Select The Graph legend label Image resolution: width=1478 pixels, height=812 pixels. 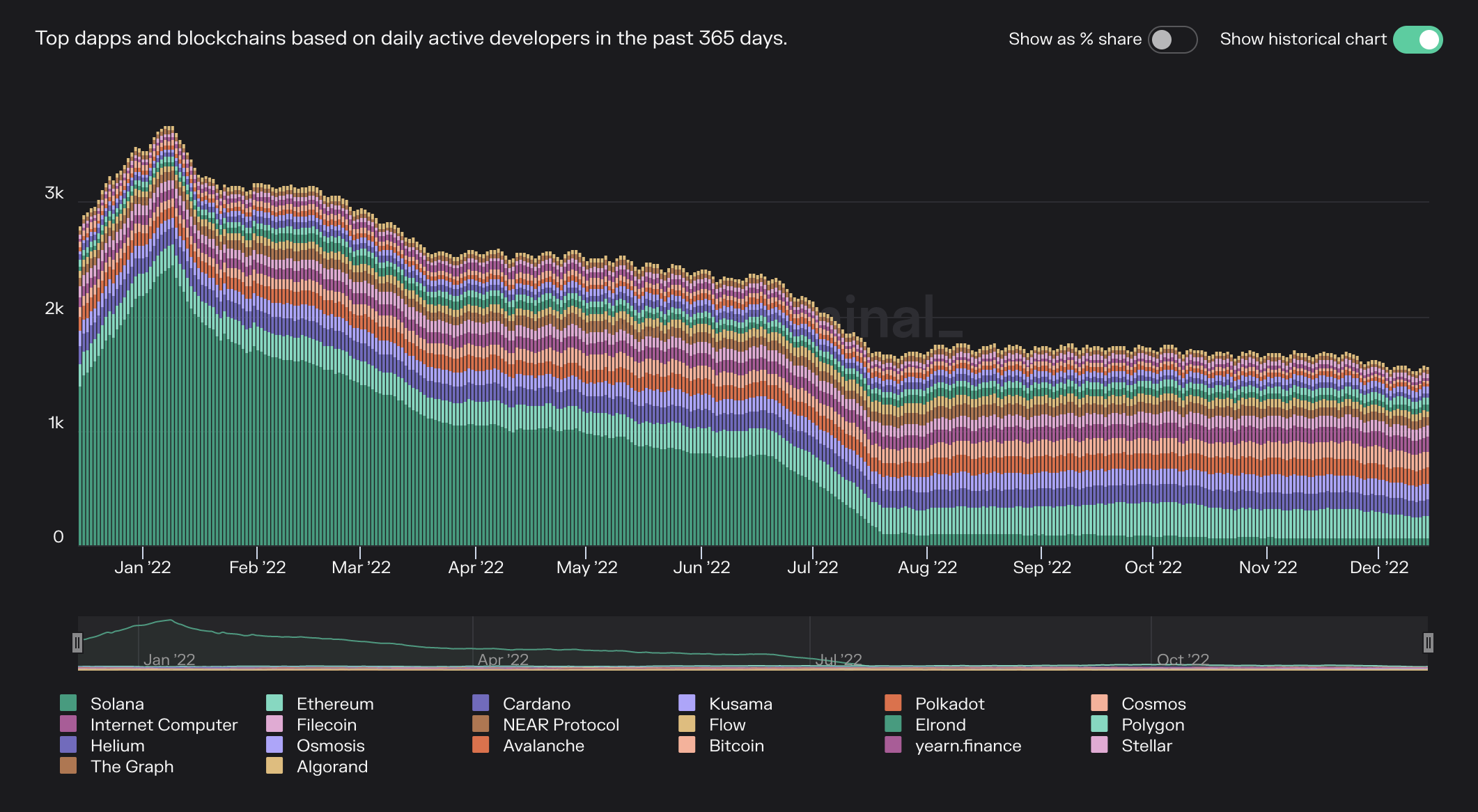click(132, 767)
